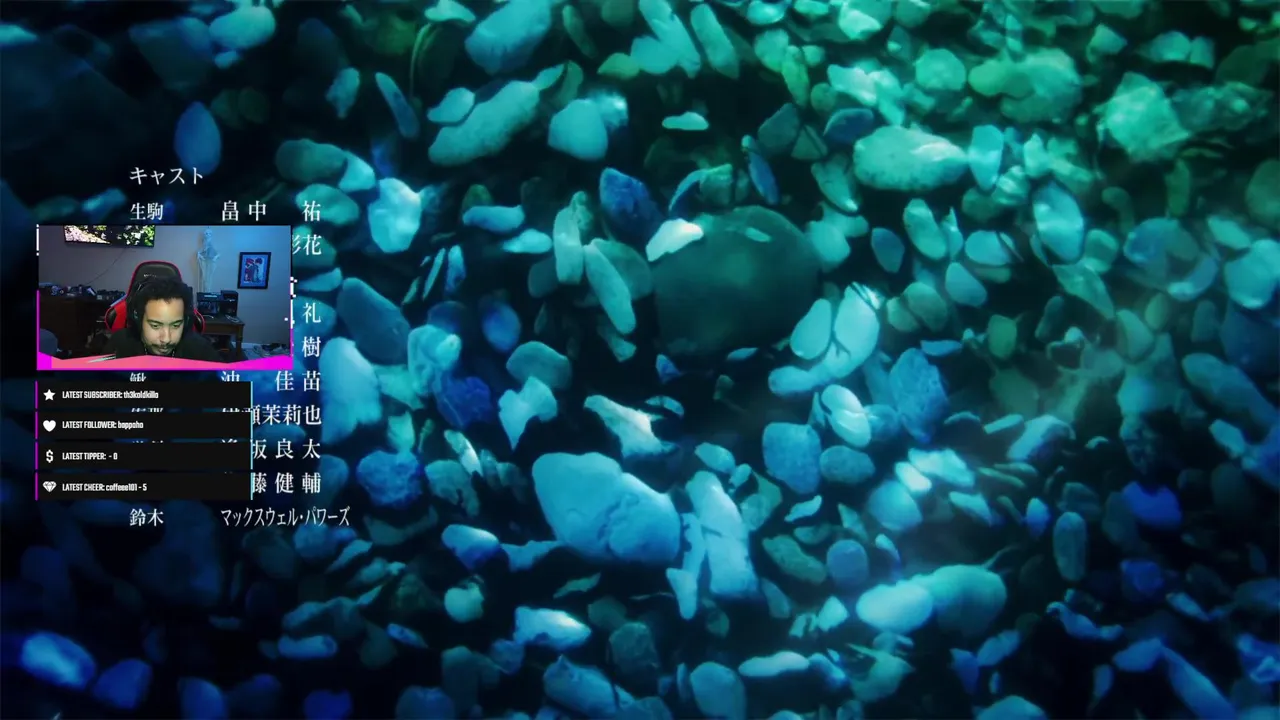This screenshot has width=1280, height=720.
Task: Click the "LATEST CHEER: coffeee101 - 5" text
Action: (x=105, y=487)
